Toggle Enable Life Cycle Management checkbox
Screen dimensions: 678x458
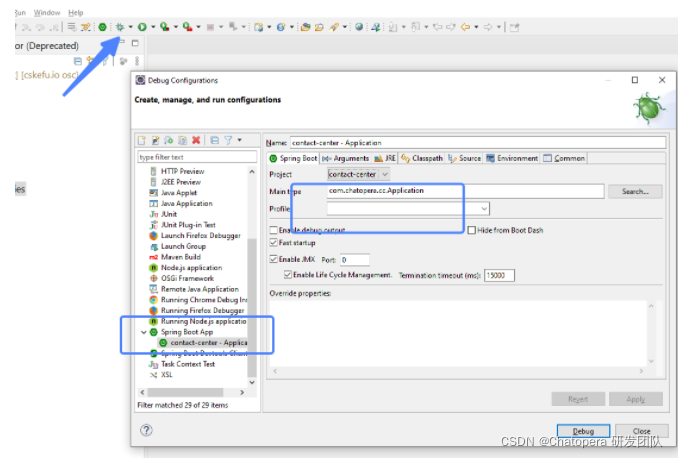point(288,275)
